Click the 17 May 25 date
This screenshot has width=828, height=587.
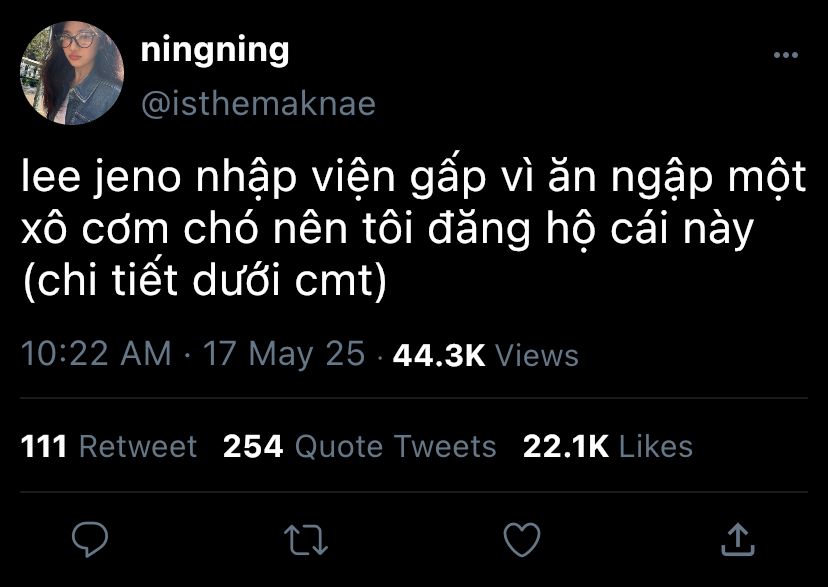[284, 355]
